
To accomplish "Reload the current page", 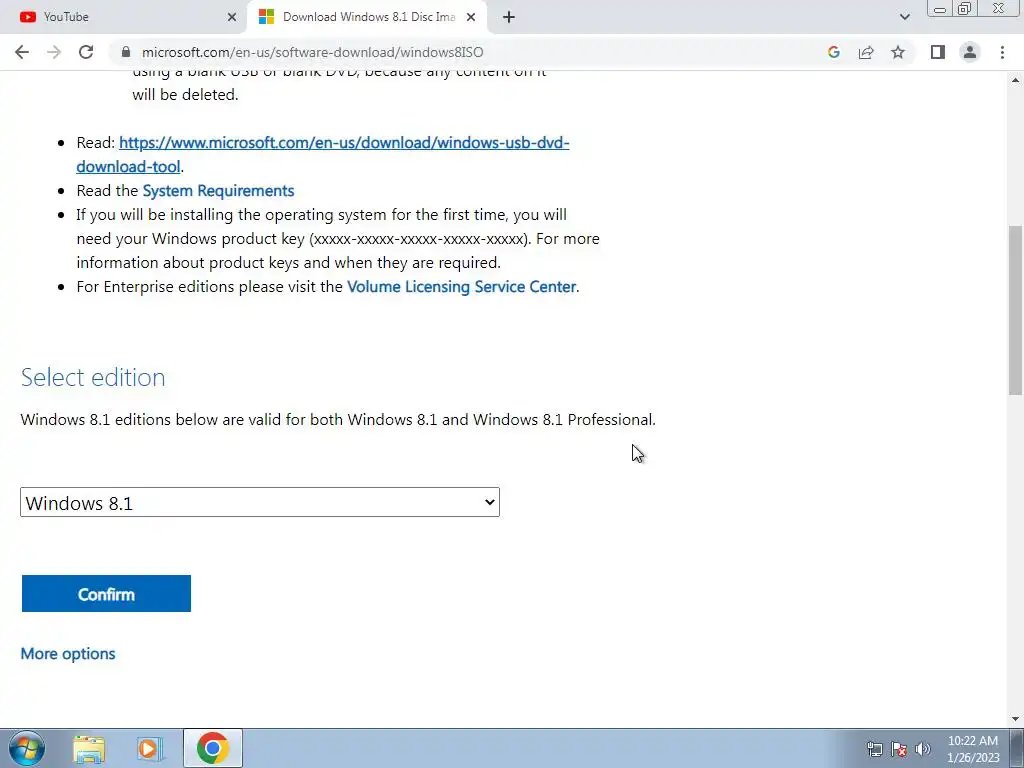I will pyautogui.click(x=86, y=52).
